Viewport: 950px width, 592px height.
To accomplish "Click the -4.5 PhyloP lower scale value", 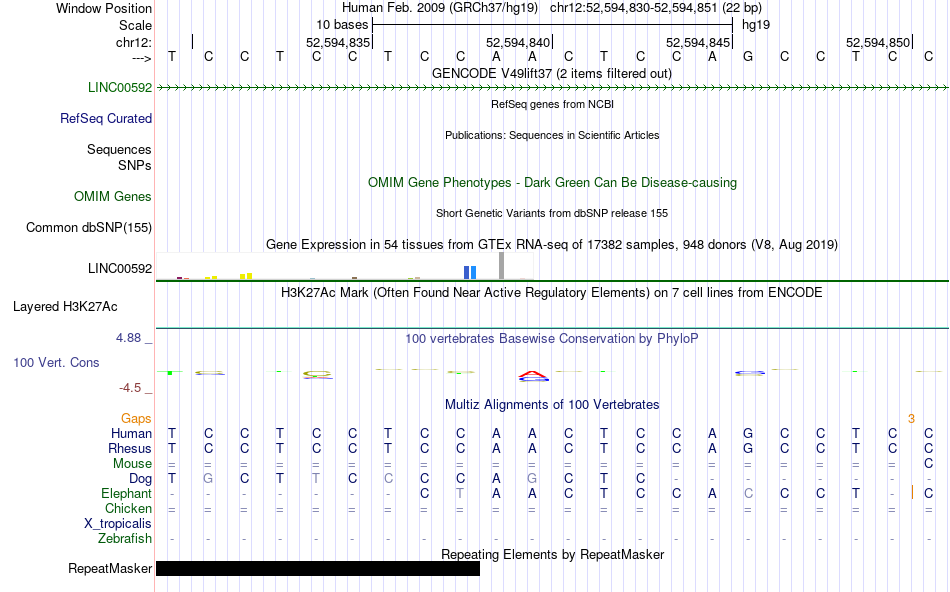I will pos(130,388).
